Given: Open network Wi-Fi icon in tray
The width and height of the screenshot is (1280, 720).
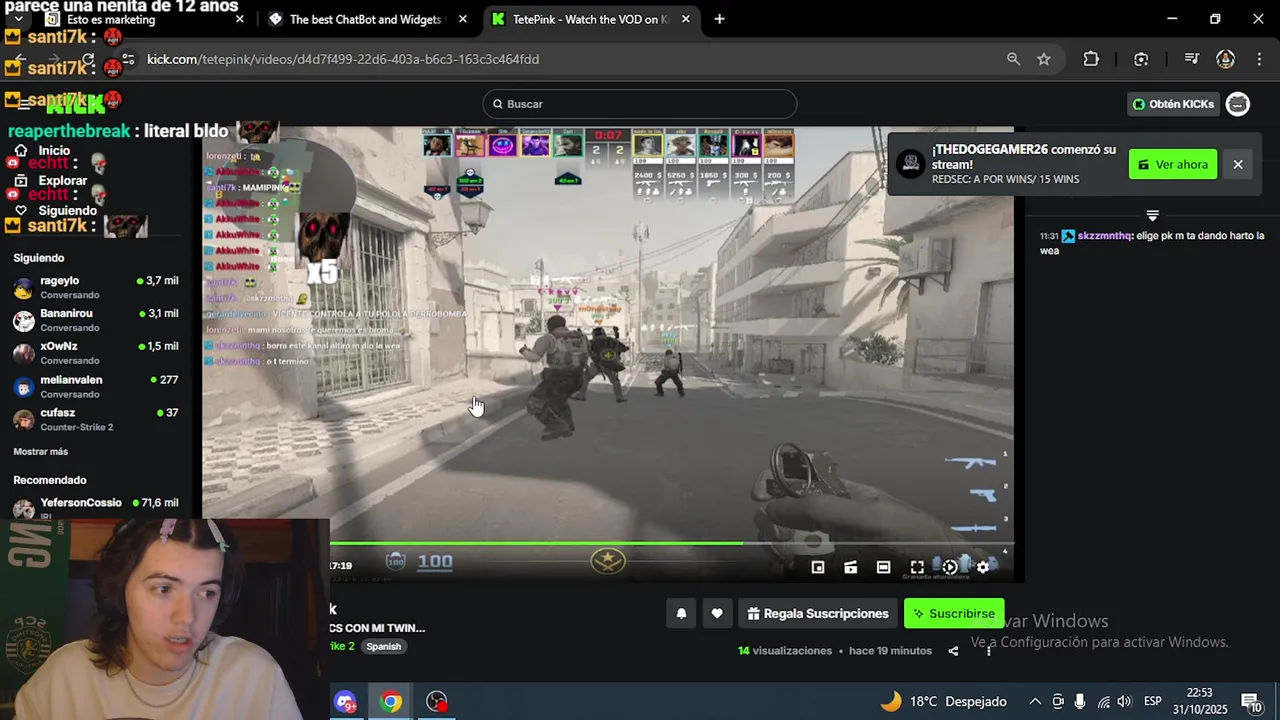Looking at the screenshot, I should point(1103,702).
